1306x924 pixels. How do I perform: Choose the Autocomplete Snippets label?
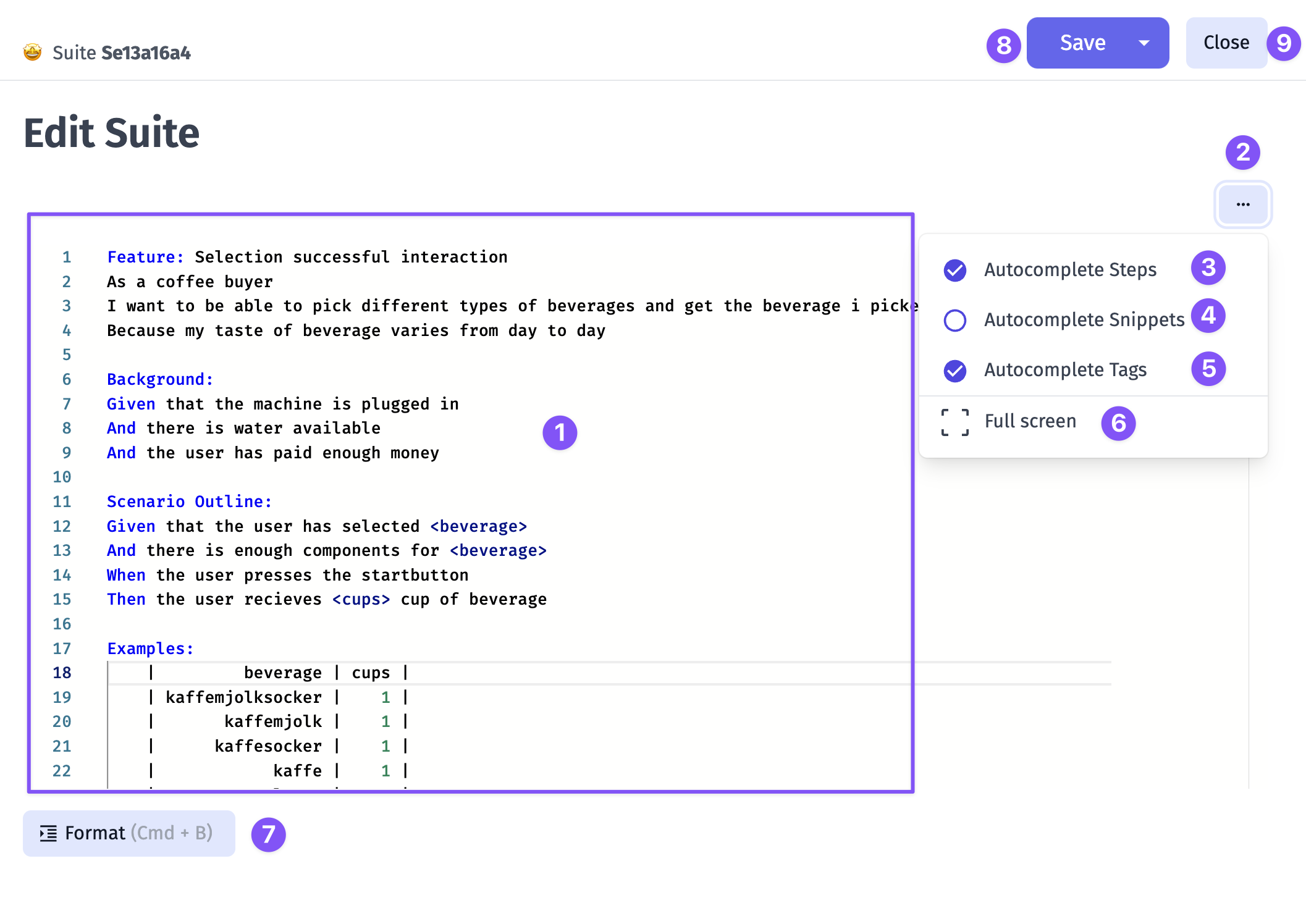tap(1084, 320)
